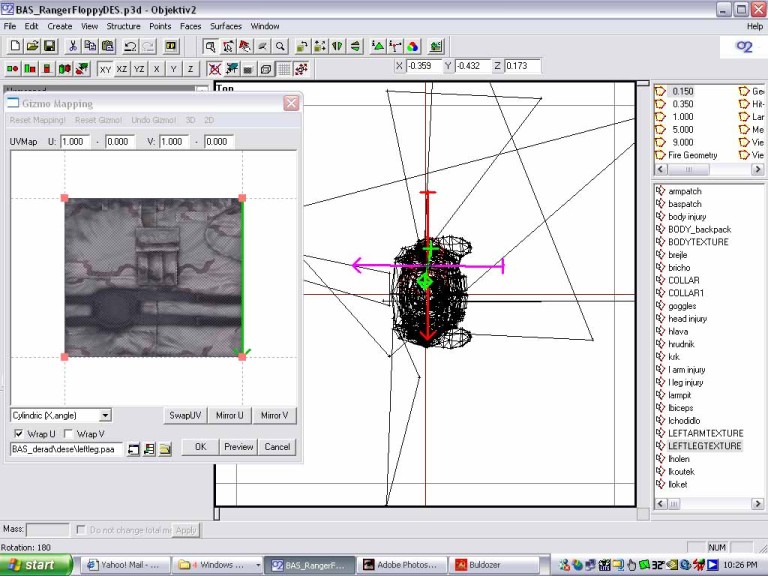Click the Undo arrow icon

[130, 46]
